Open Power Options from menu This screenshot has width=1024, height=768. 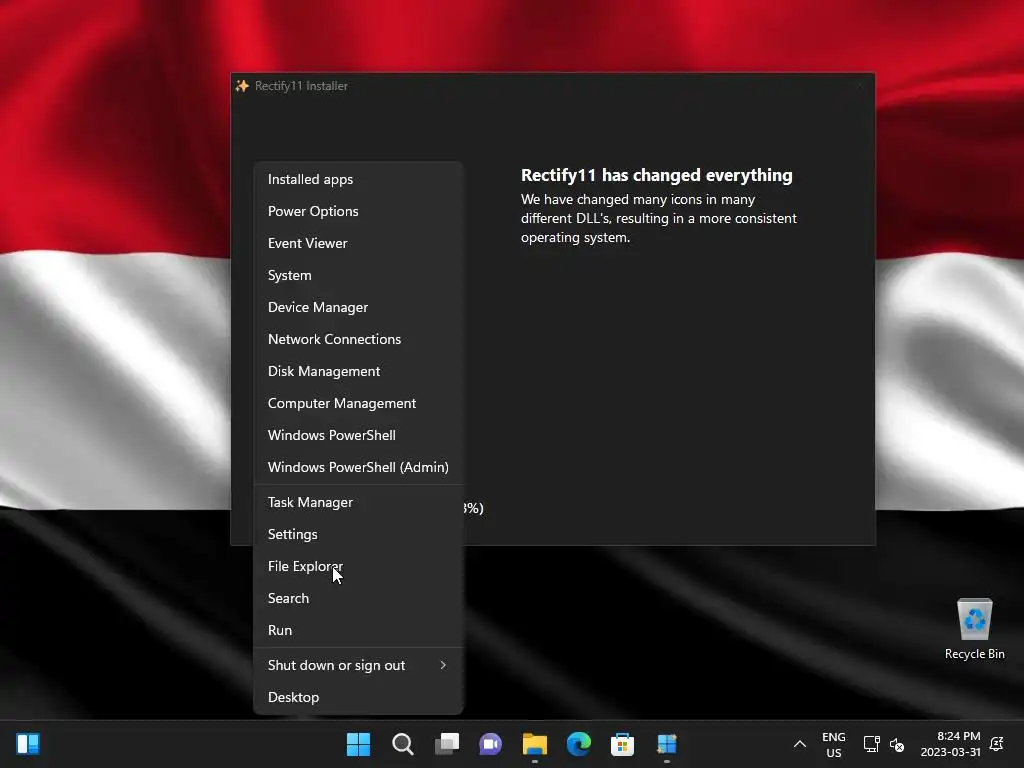point(359,211)
